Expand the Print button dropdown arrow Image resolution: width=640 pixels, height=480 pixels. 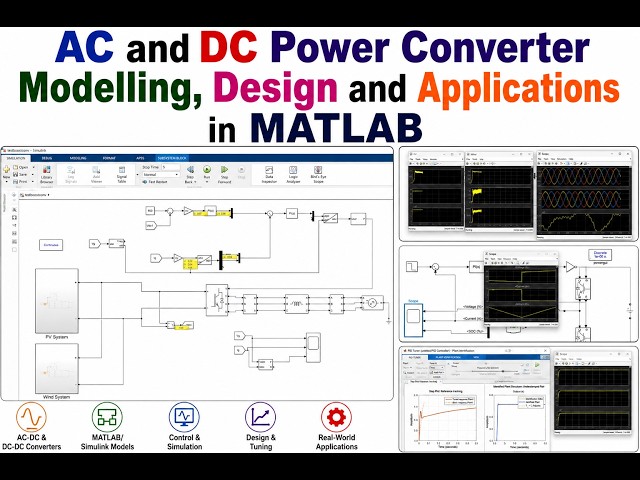click(33, 181)
